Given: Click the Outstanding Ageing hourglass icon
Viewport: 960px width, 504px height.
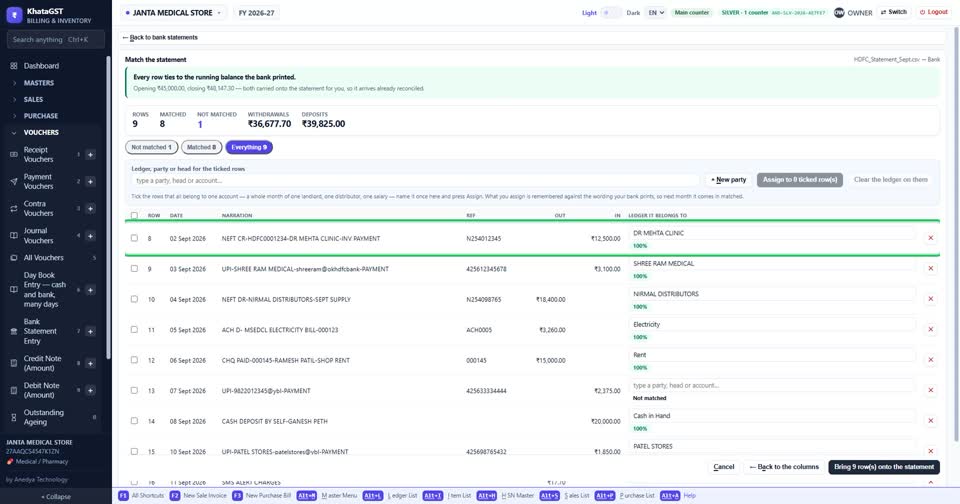Looking at the screenshot, I should (13, 417).
